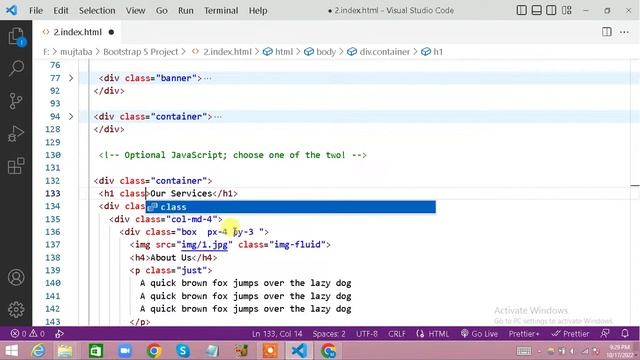Open Zoom from taskbar

pyautogui.click(x=125, y=351)
